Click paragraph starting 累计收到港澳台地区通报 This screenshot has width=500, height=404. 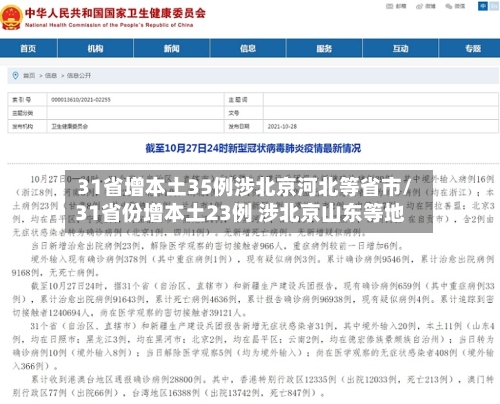pos(253,386)
